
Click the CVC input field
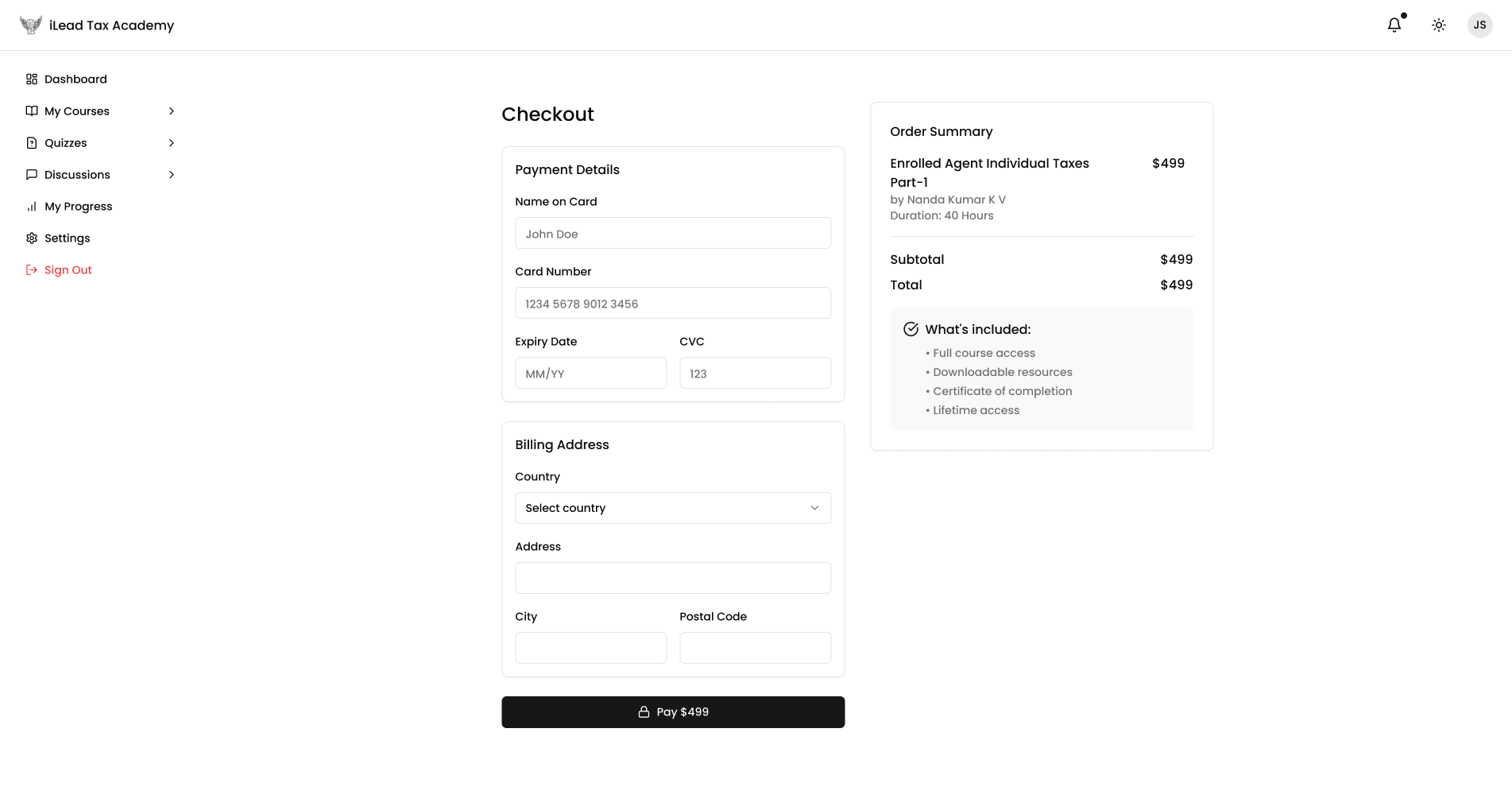(x=755, y=374)
